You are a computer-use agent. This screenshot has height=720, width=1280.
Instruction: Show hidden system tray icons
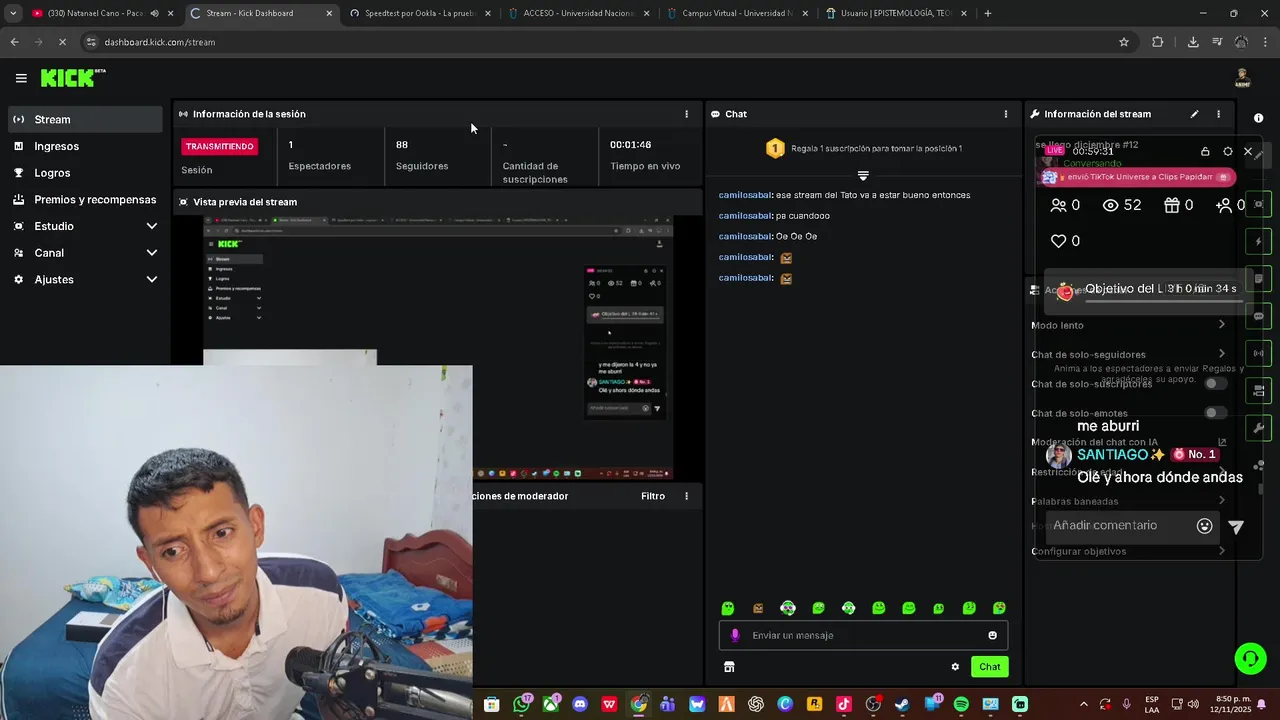(1084, 704)
